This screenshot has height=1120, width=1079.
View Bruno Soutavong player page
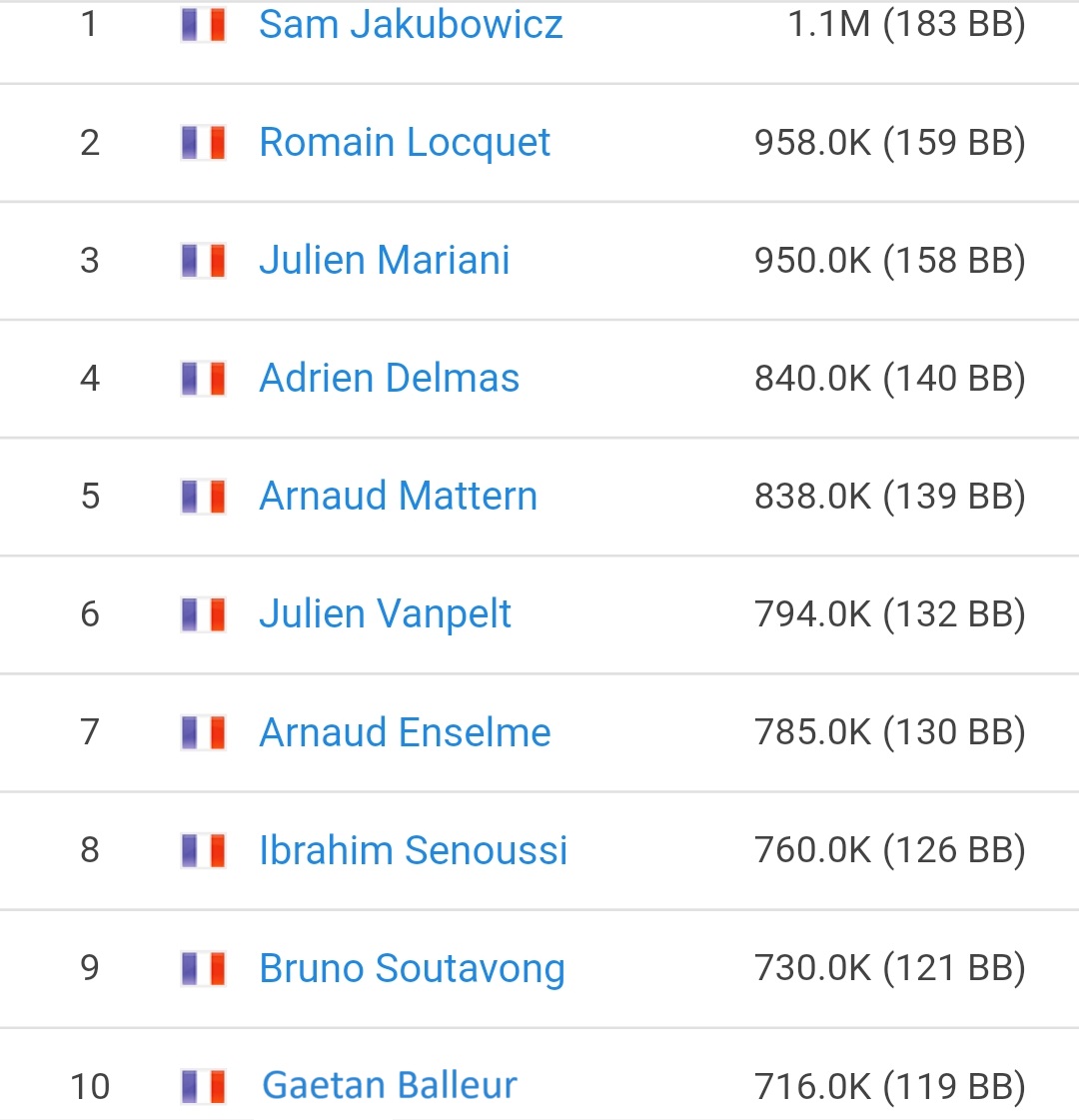tap(412, 968)
